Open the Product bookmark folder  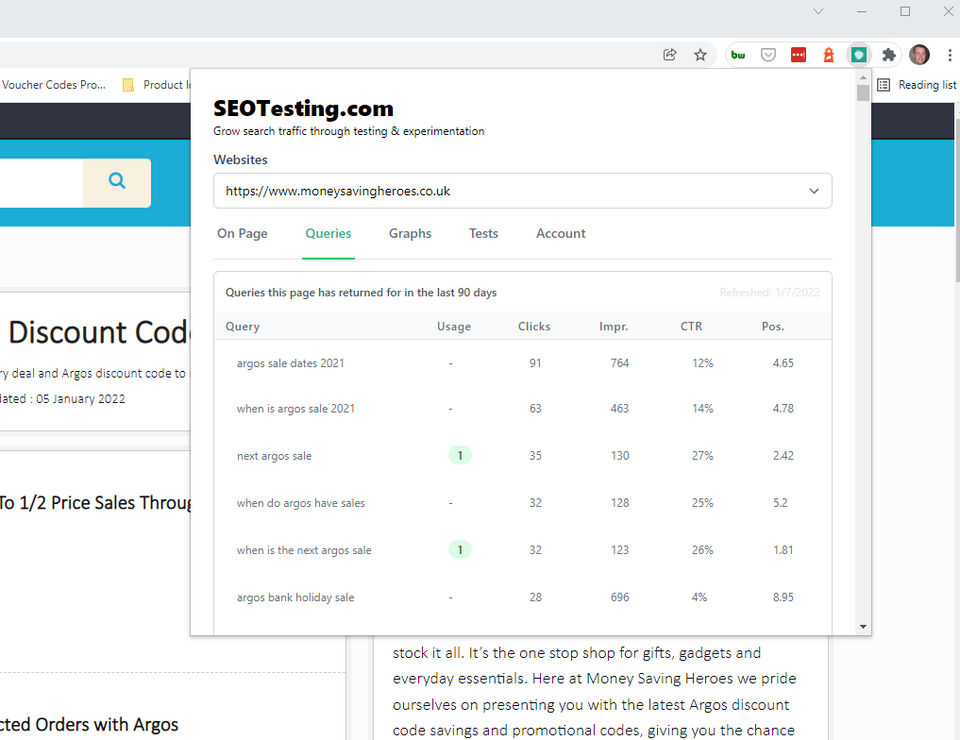157,85
